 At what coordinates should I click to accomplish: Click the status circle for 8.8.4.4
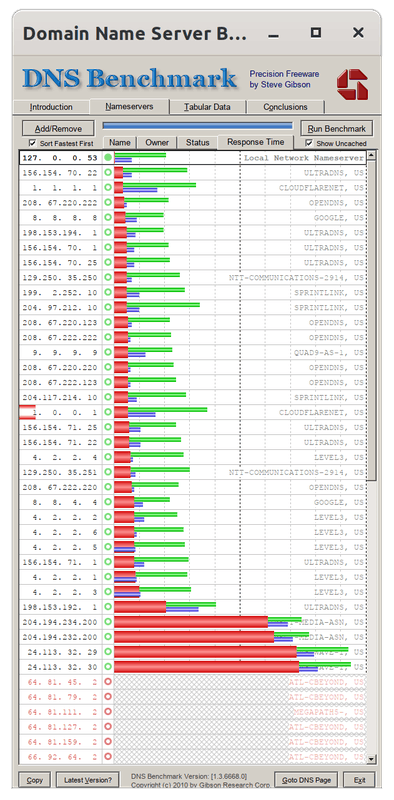tap(108, 502)
